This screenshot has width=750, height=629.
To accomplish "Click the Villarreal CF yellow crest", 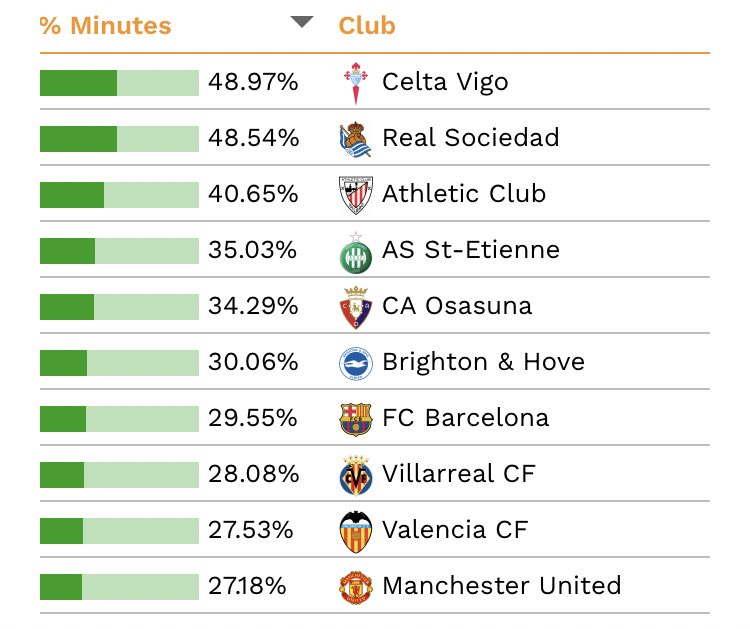I will [355, 475].
